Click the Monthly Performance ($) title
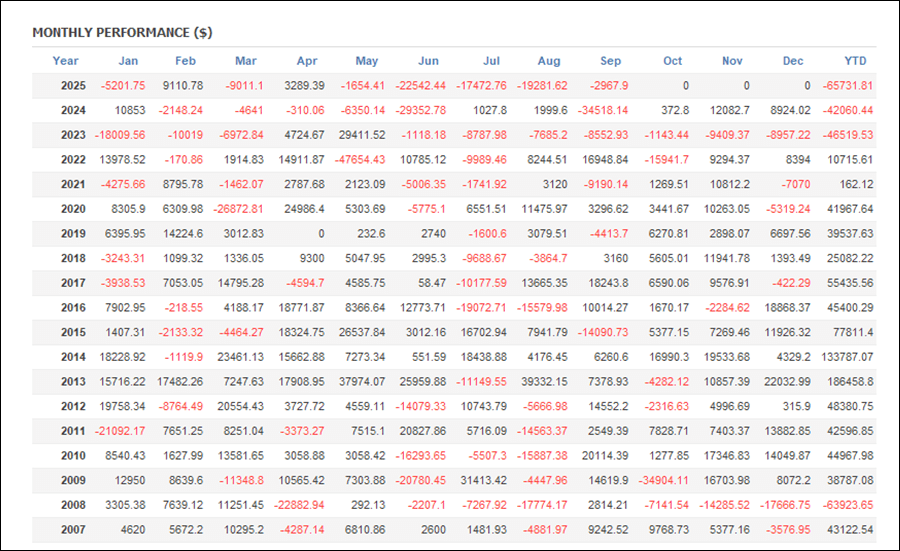This screenshot has width=900, height=551. tap(122, 33)
